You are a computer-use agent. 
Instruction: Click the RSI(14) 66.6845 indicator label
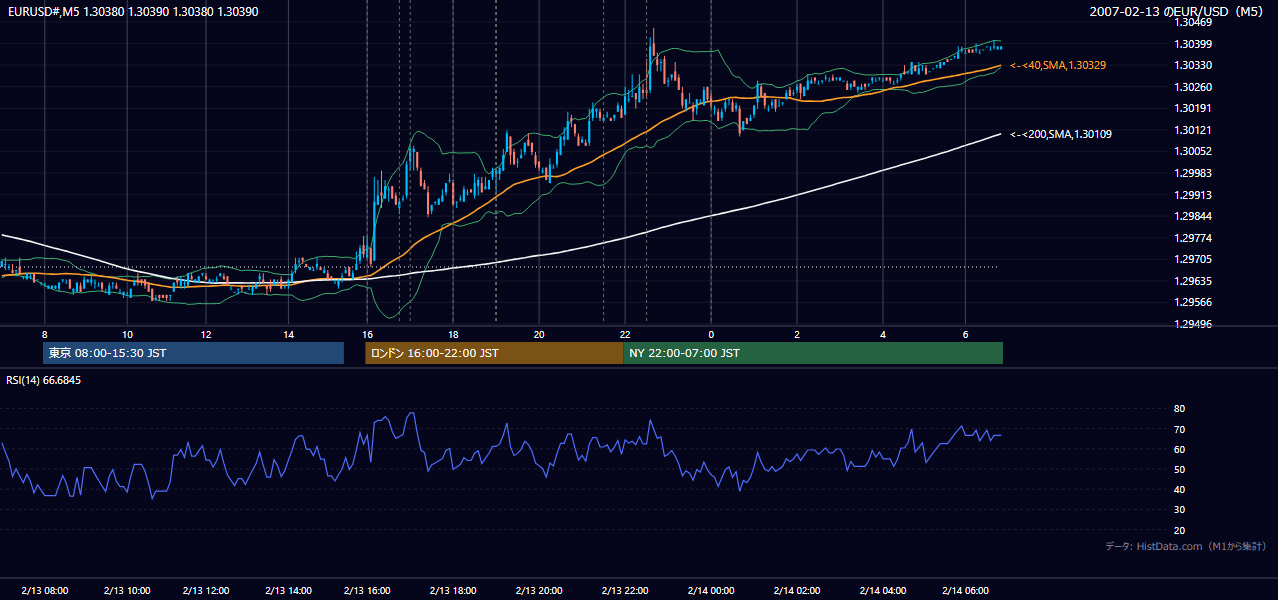44,380
